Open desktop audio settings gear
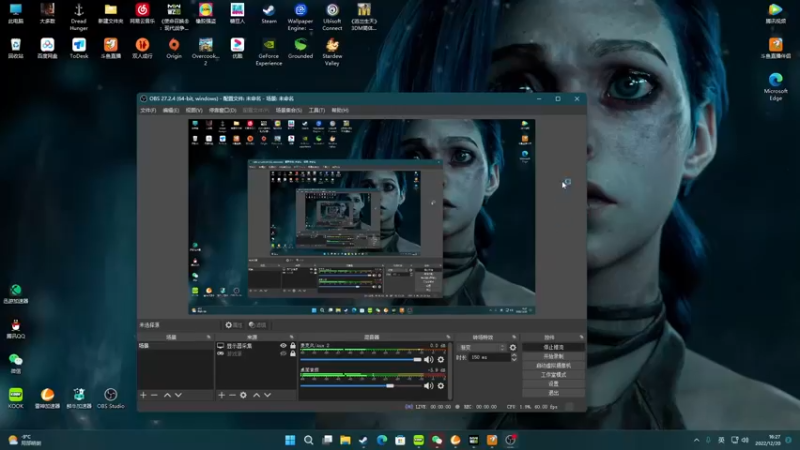The height and width of the screenshot is (450, 800). pos(441,386)
